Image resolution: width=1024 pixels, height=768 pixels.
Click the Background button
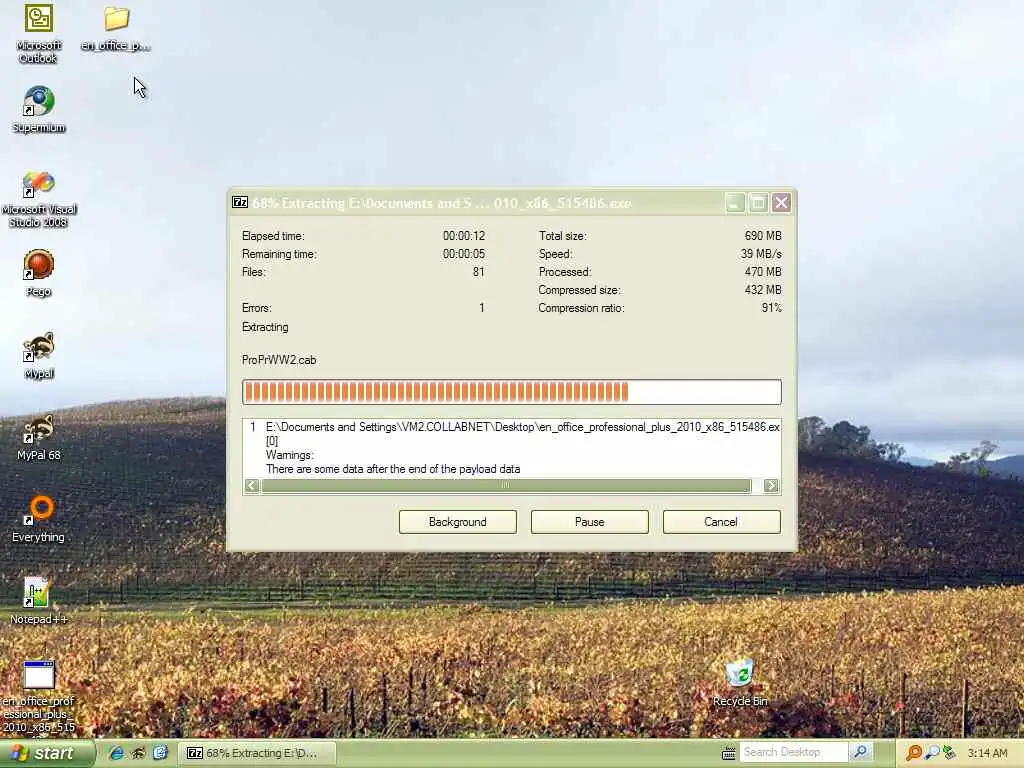pos(458,522)
